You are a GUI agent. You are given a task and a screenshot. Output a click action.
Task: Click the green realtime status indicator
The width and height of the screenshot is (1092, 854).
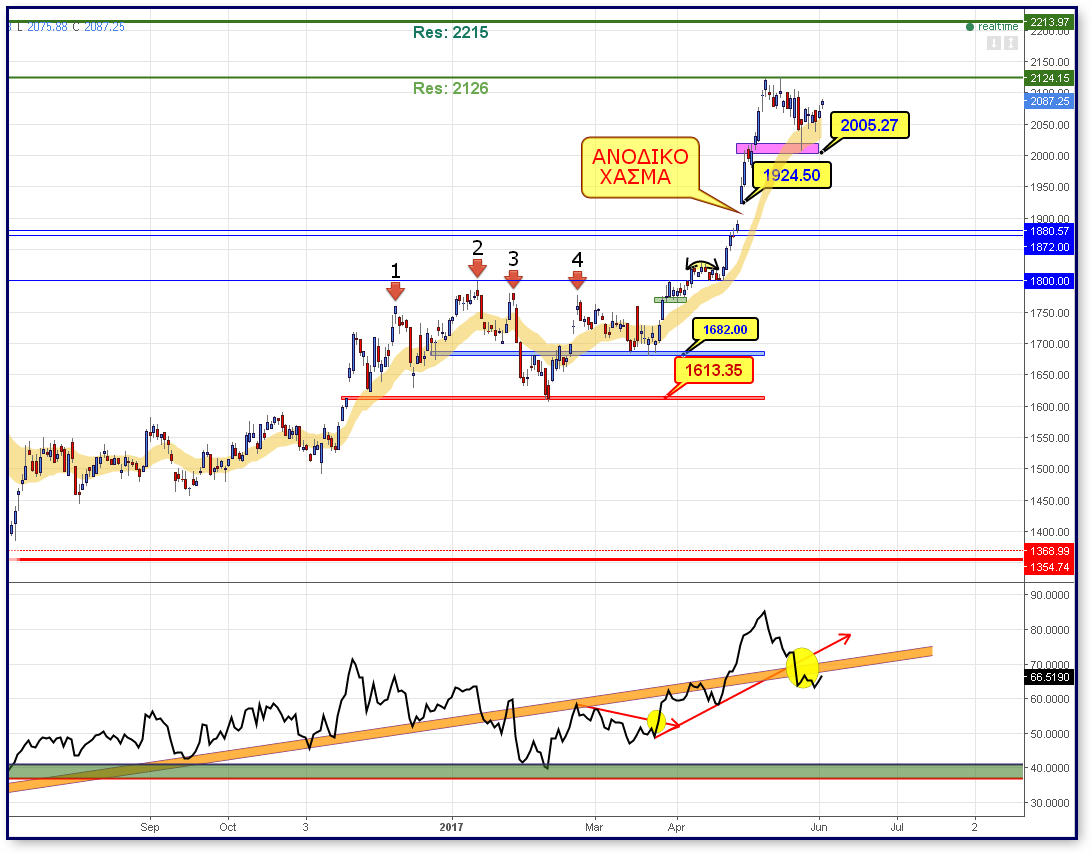(992, 26)
